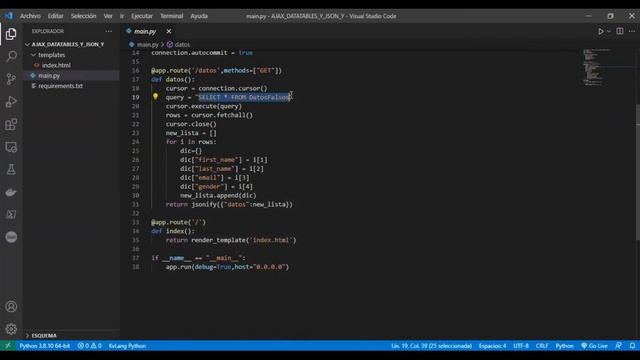Collapse the AJAX_DATATABLES_Y_JSON_Y root folder
The height and width of the screenshot is (360, 640).
[x=68, y=44]
